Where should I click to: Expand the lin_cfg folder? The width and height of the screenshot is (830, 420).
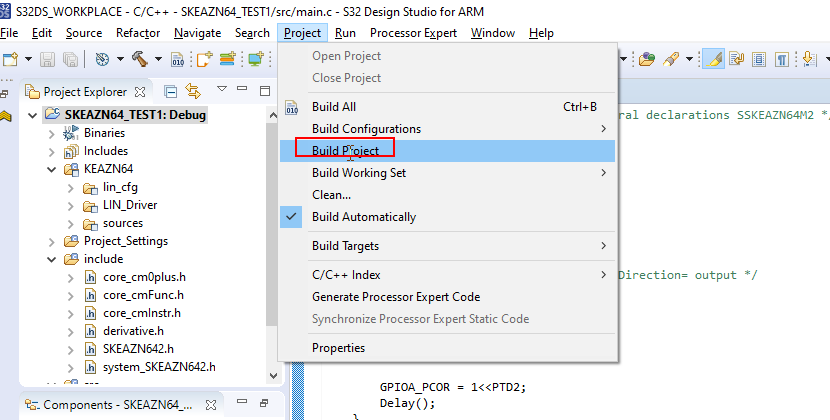point(70,188)
